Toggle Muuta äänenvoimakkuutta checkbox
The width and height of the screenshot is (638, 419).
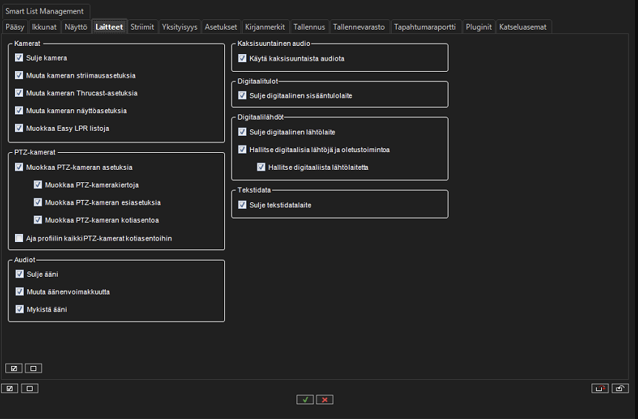20,292
